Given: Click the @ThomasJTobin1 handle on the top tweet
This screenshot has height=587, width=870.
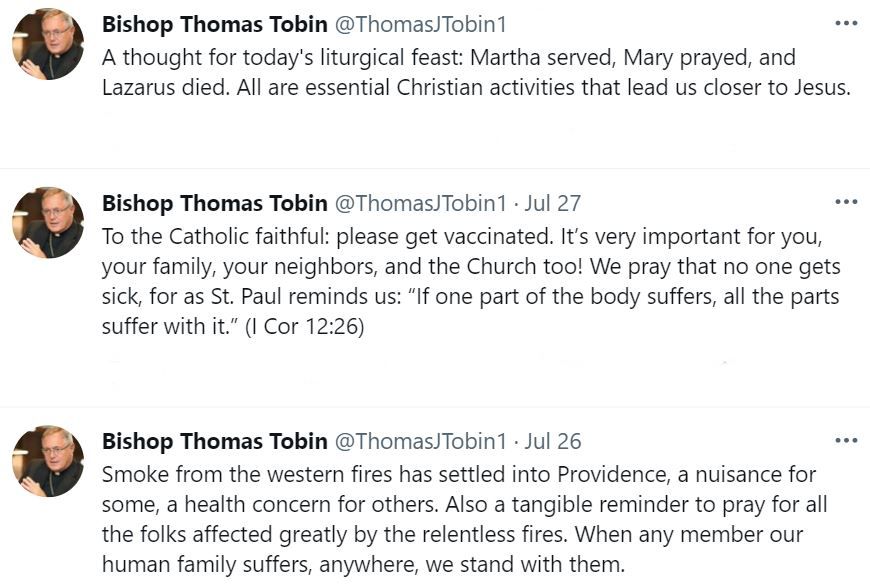Looking at the screenshot, I should 420,24.
